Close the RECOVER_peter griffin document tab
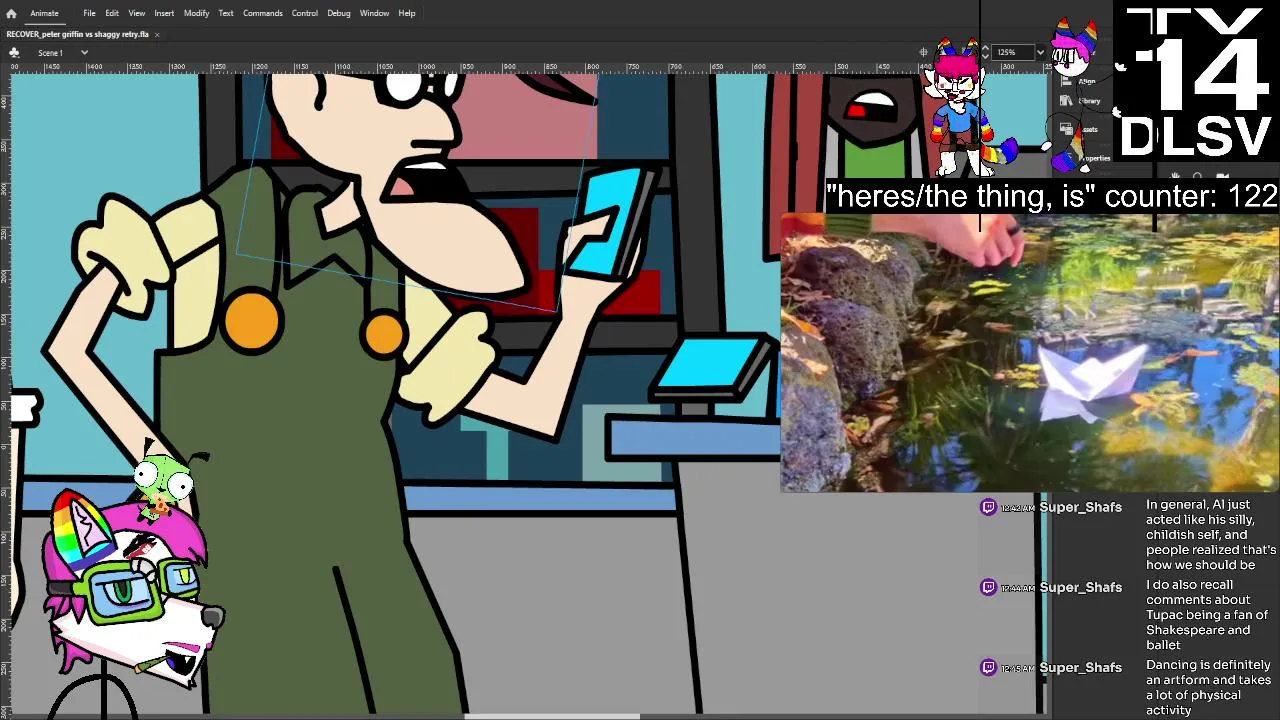 [157, 34]
